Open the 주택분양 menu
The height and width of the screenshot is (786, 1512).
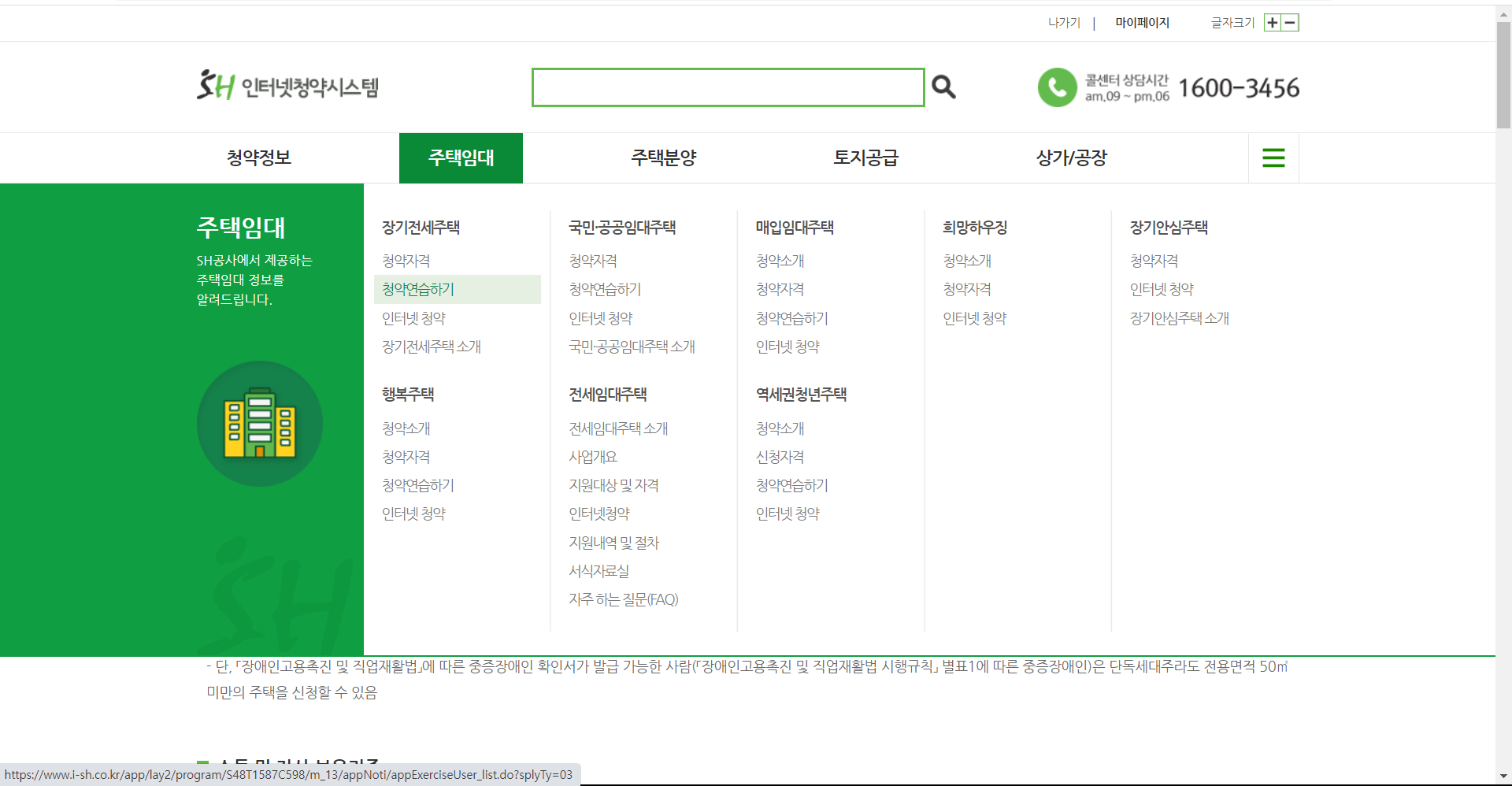[663, 158]
